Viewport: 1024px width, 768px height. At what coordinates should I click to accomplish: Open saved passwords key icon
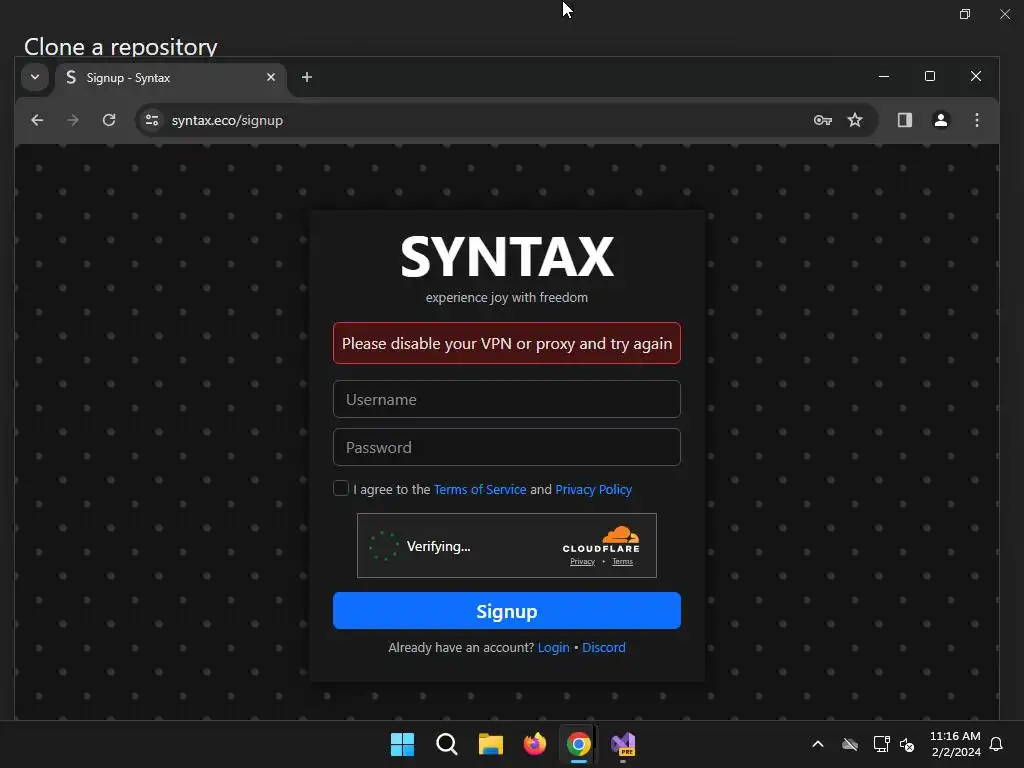pyautogui.click(x=822, y=120)
